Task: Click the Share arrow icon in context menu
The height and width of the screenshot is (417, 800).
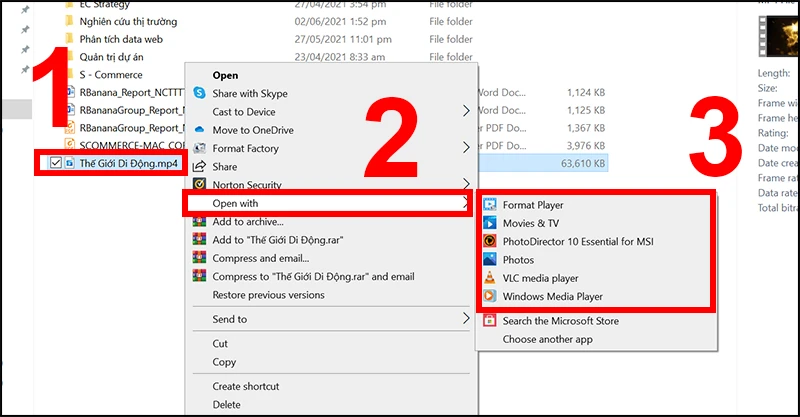Action: 199,167
